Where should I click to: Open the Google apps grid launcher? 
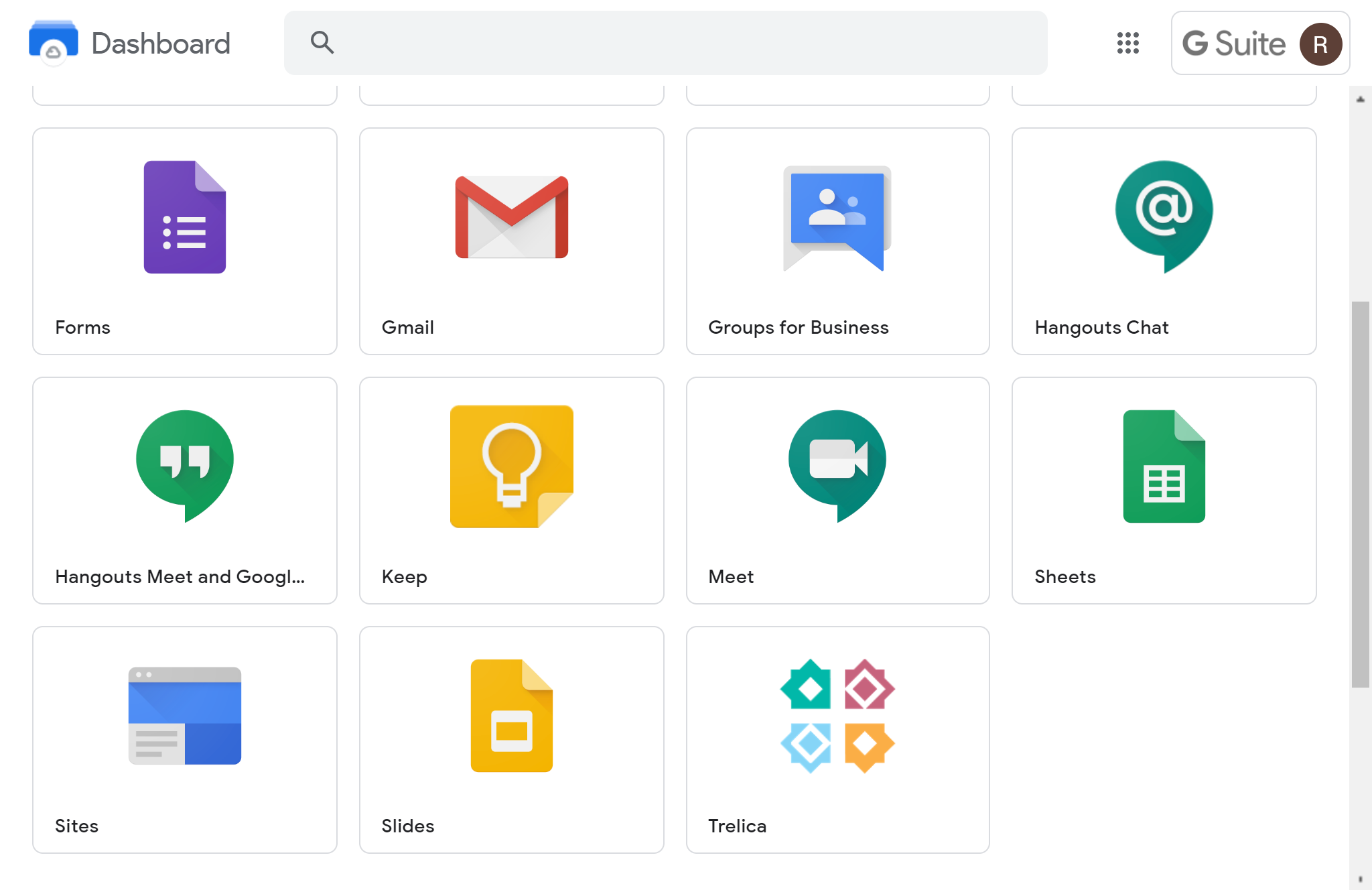(x=1128, y=43)
